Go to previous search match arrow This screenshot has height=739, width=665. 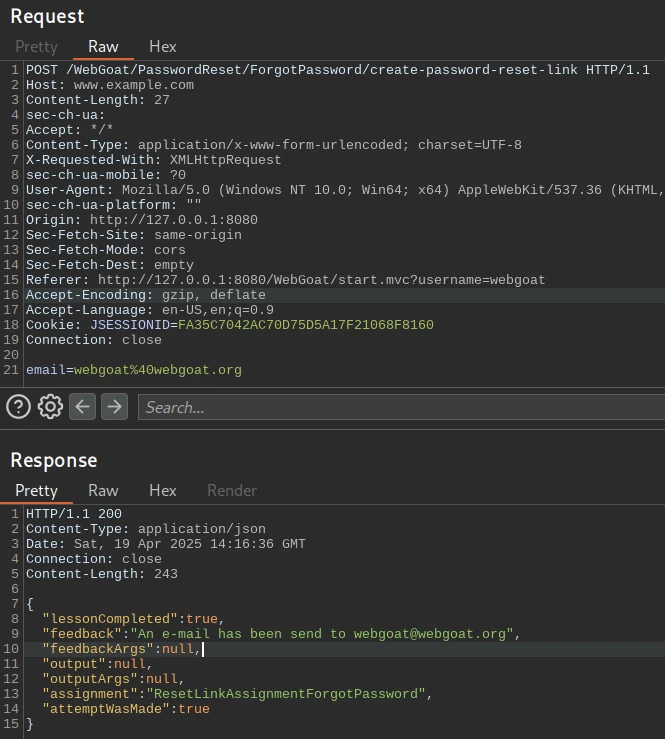(x=82, y=406)
